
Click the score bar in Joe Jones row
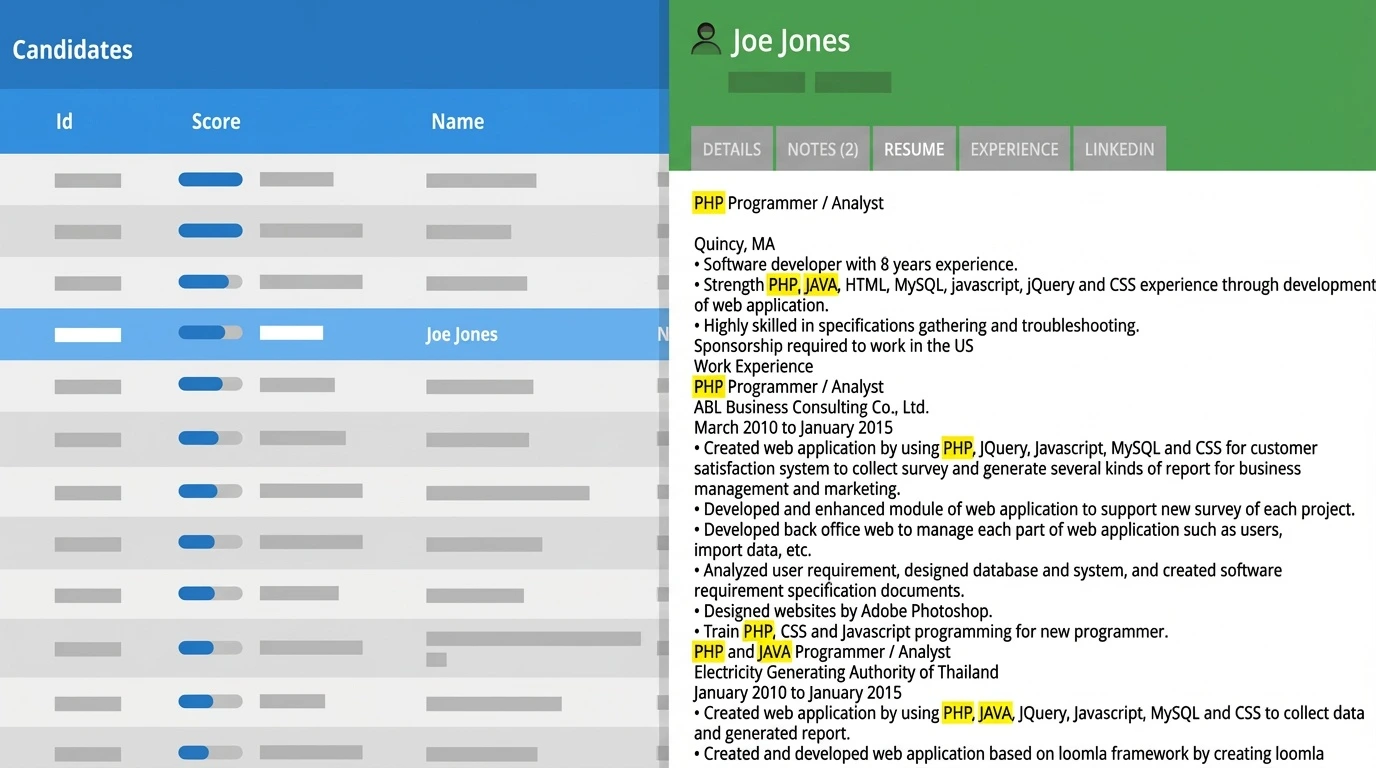(x=210, y=333)
